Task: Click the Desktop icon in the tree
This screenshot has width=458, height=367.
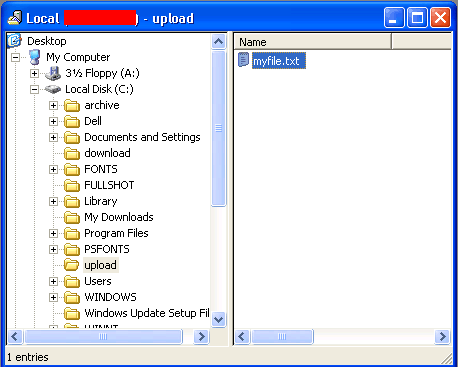Action: 14,41
